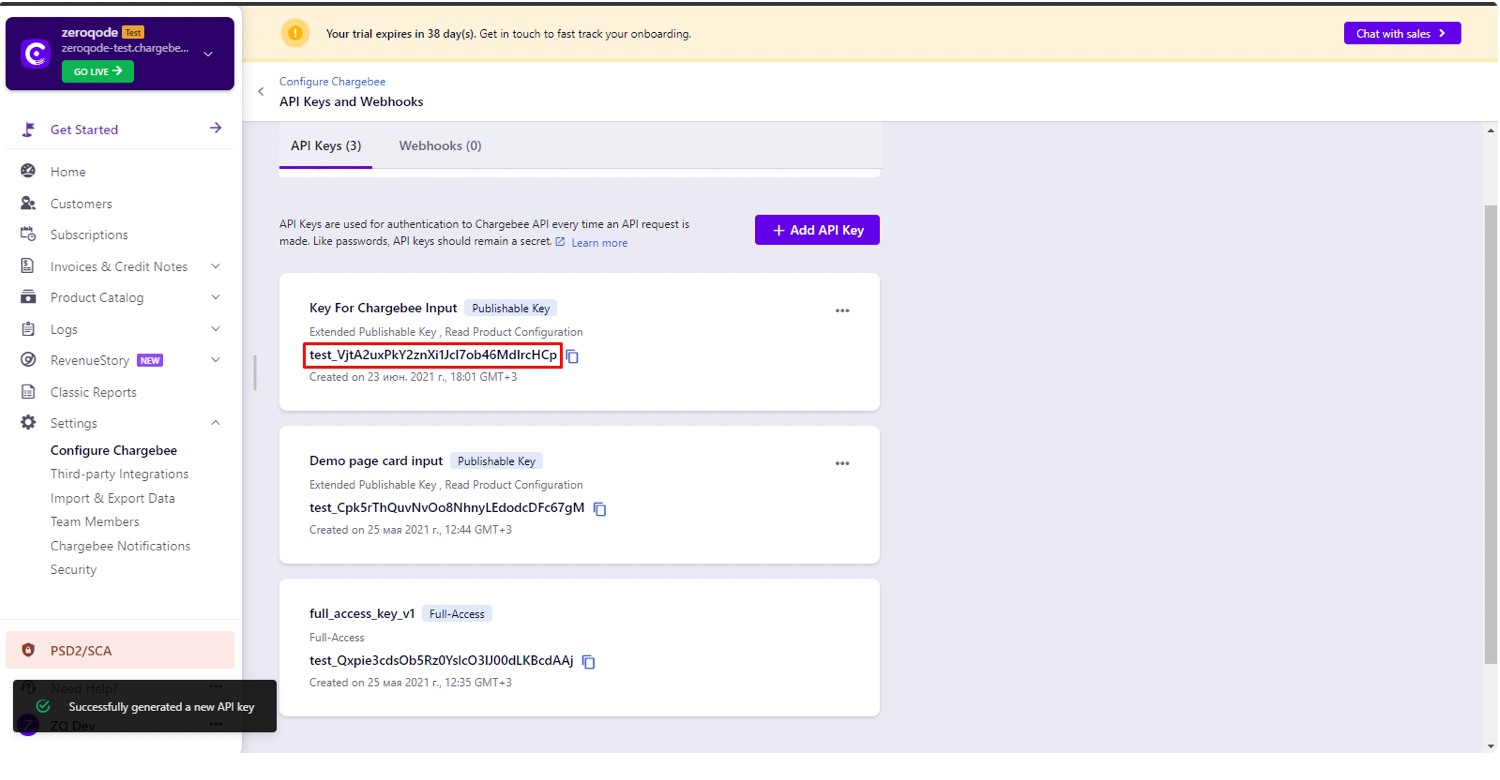
Task: Click the Product Catalog box icon
Action: coord(28,297)
